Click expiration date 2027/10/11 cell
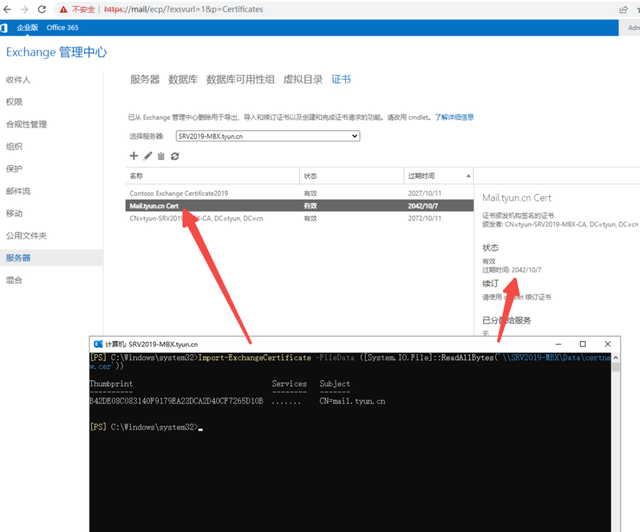Viewport: 640px width, 532px height. tap(424, 193)
